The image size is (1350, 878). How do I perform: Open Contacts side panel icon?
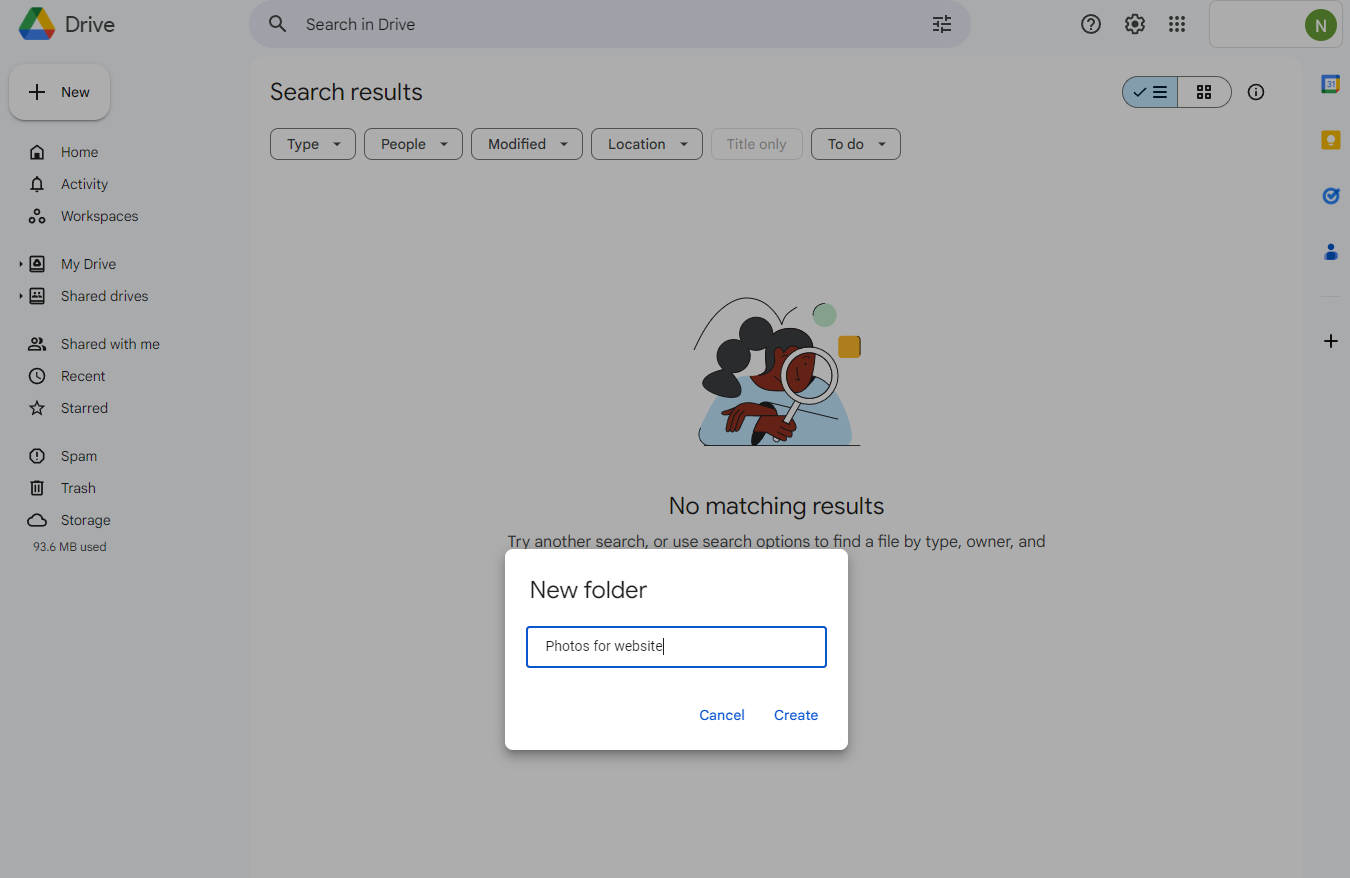tap(1330, 252)
